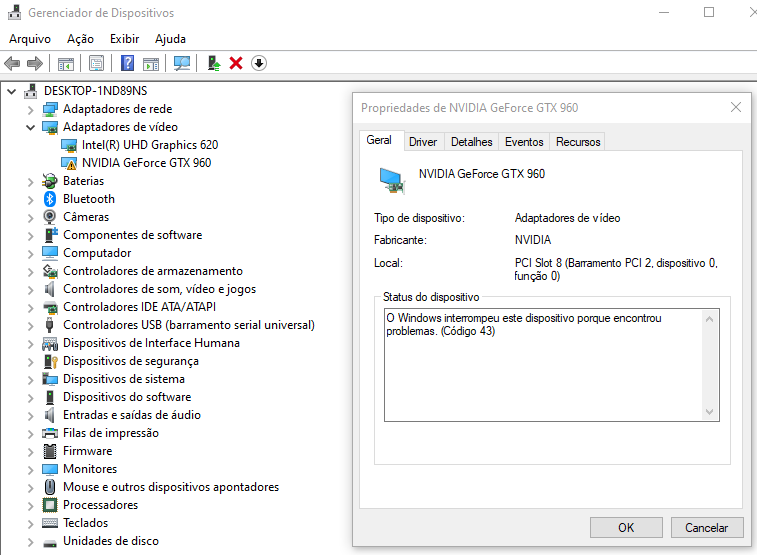Select Controladores IDE ATA/ATAPI

(x=139, y=307)
